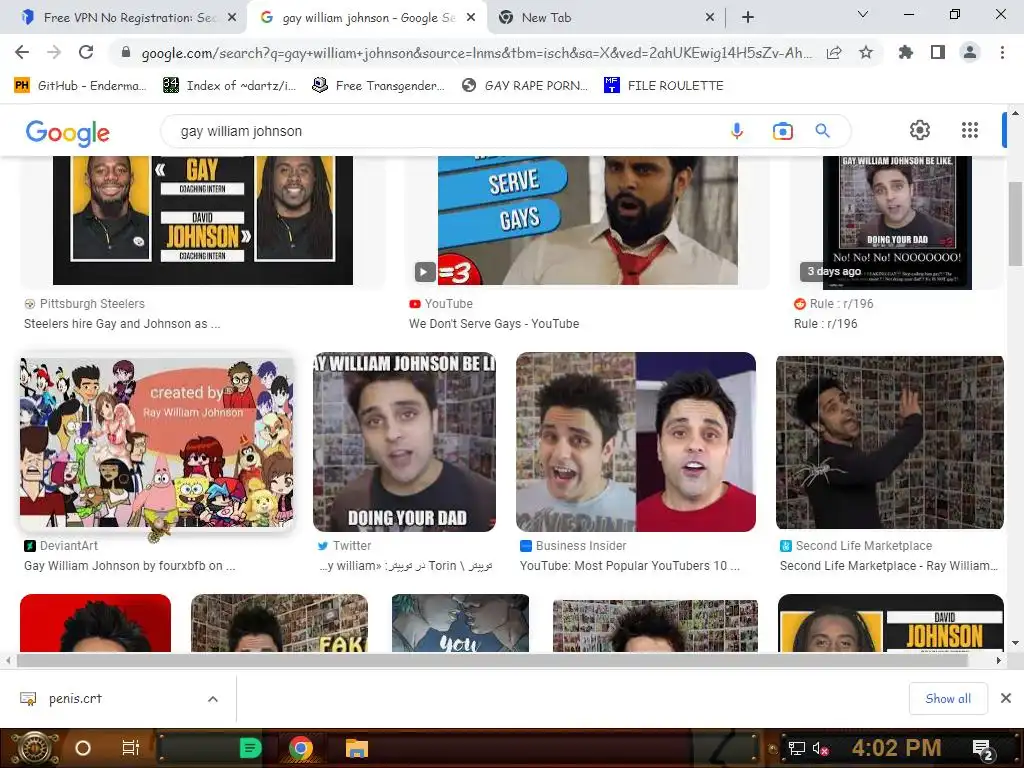
Task: Start voice search with the microphone
Action: [x=737, y=131]
